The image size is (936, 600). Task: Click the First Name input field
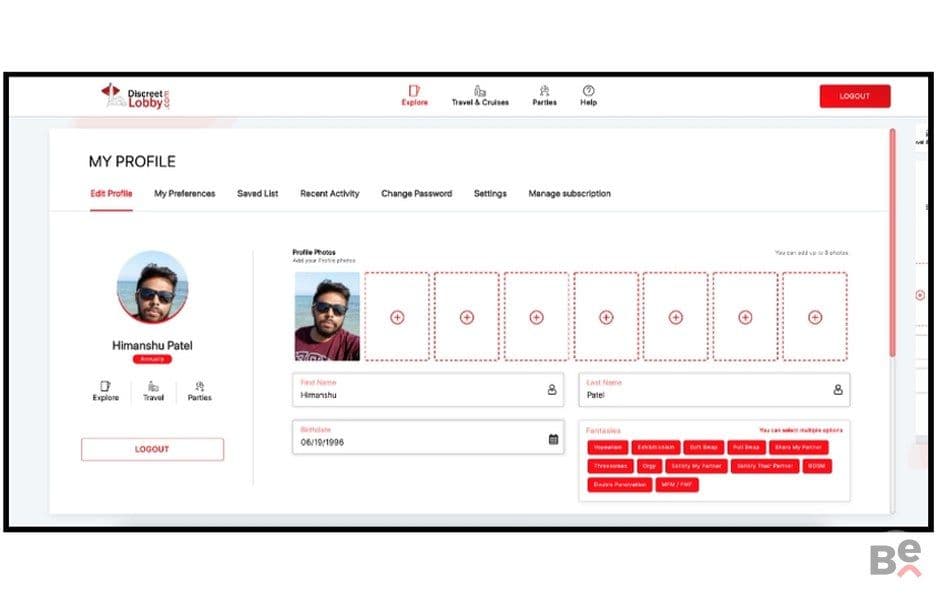tap(428, 390)
